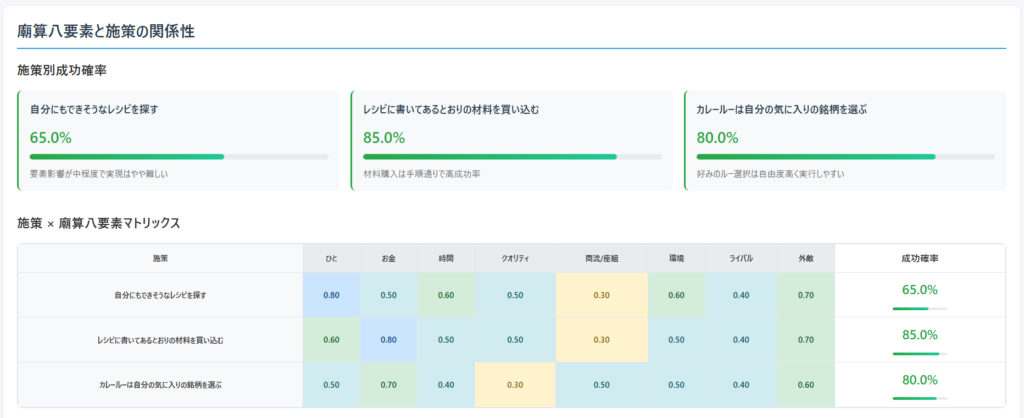Screen dimensions: 1024x418
Task: Select the 成功確率 column header
Action: 919,258
